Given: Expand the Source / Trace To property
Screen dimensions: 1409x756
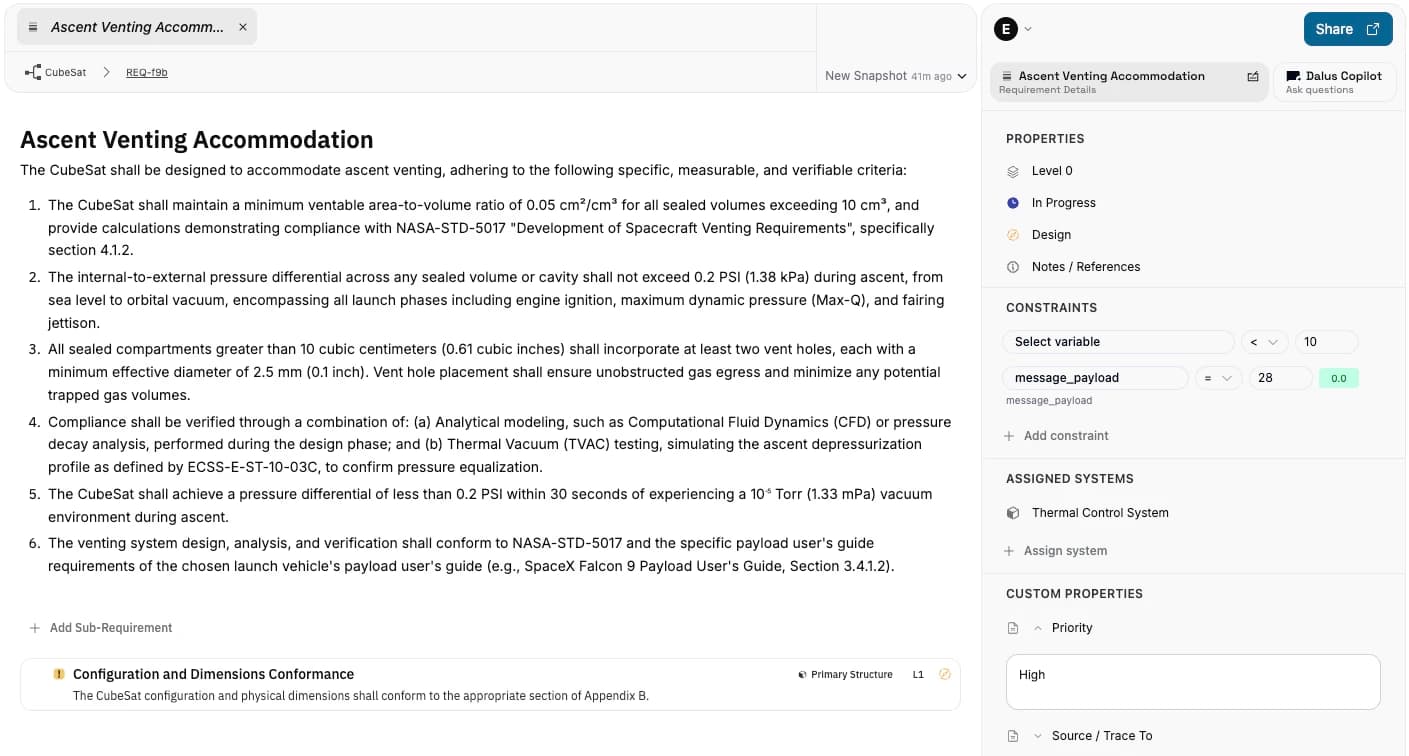Looking at the screenshot, I should pyautogui.click(x=1037, y=736).
